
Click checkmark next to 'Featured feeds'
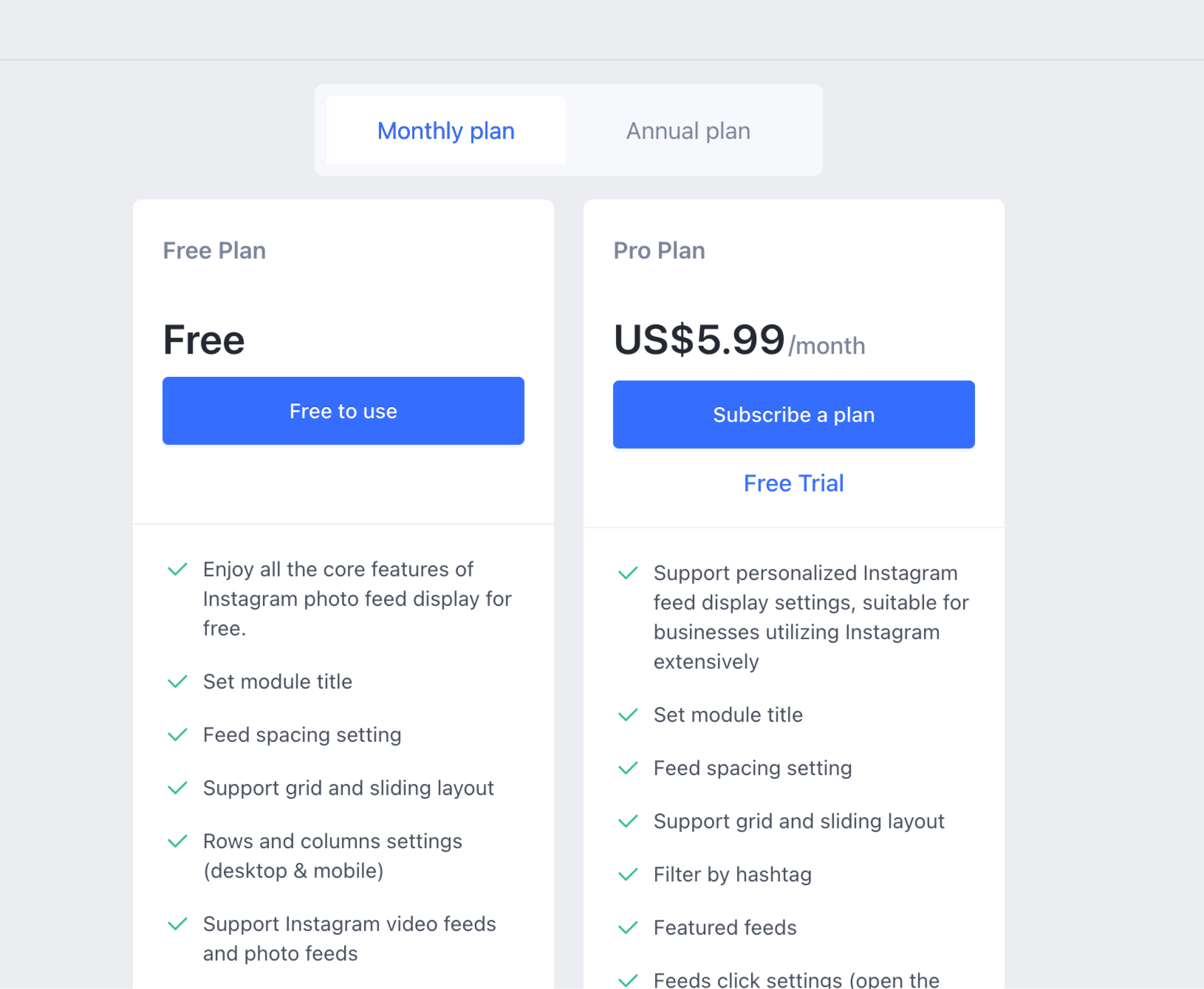point(627,928)
